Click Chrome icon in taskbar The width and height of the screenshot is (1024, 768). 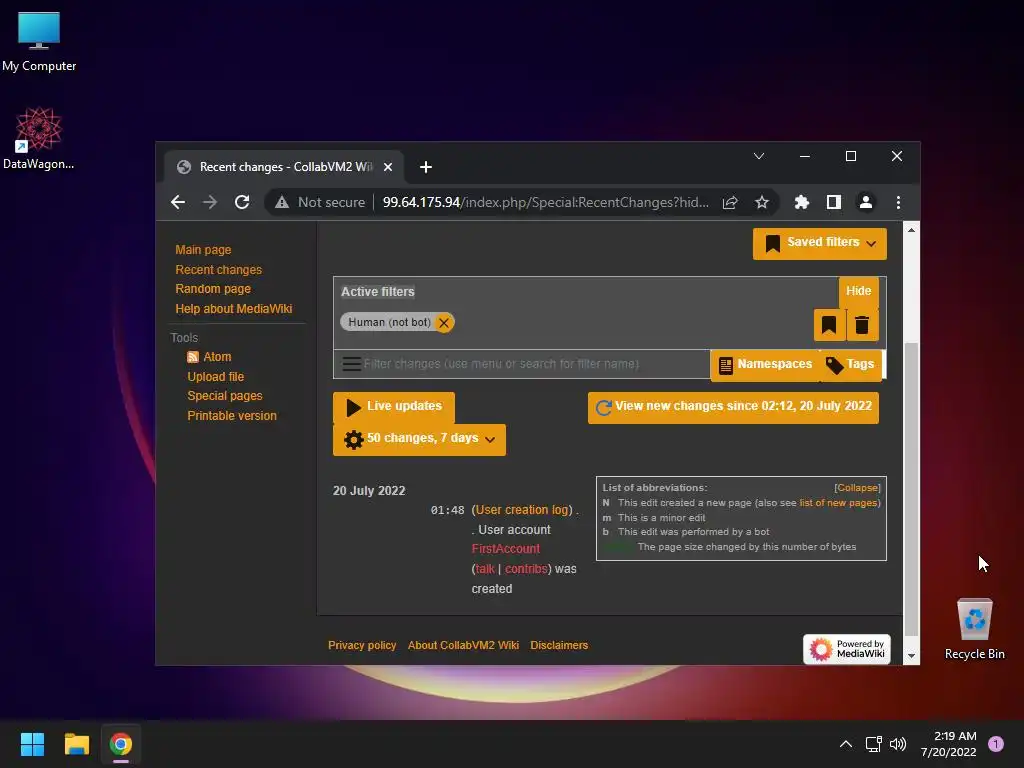point(121,744)
